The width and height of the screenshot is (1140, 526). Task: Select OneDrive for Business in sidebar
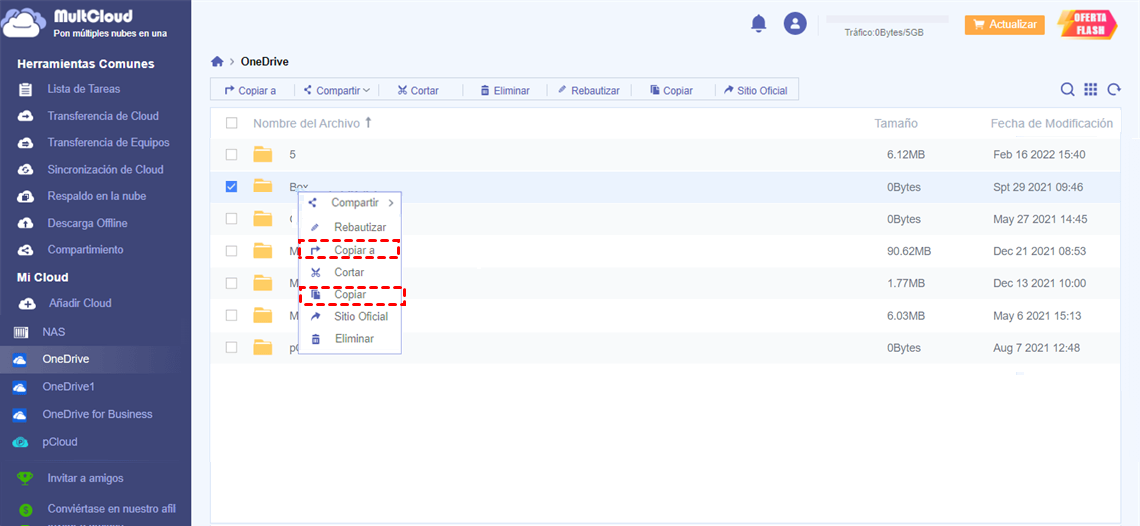point(97,414)
